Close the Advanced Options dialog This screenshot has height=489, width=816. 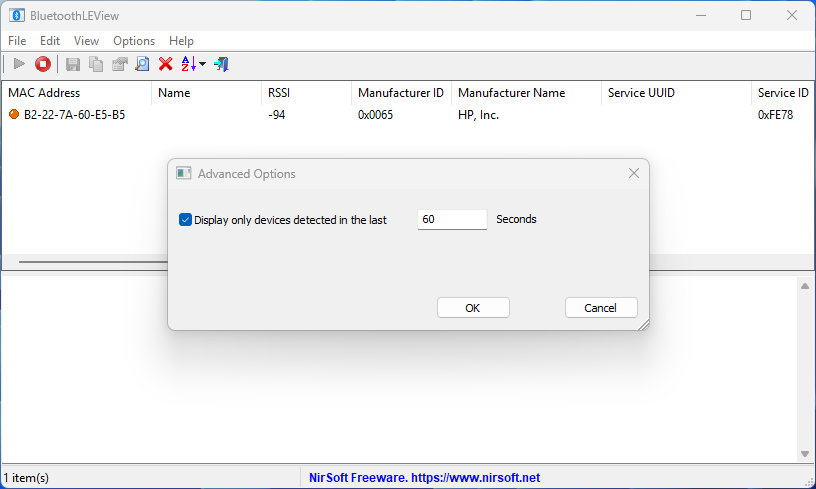tap(633, 173)
